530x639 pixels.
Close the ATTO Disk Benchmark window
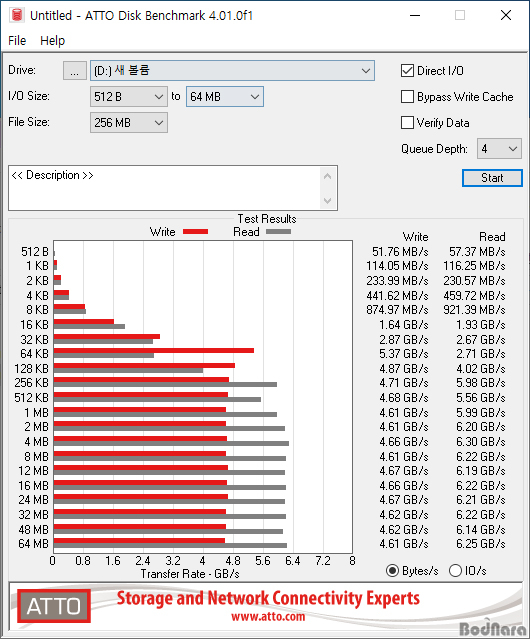[506, 15]
